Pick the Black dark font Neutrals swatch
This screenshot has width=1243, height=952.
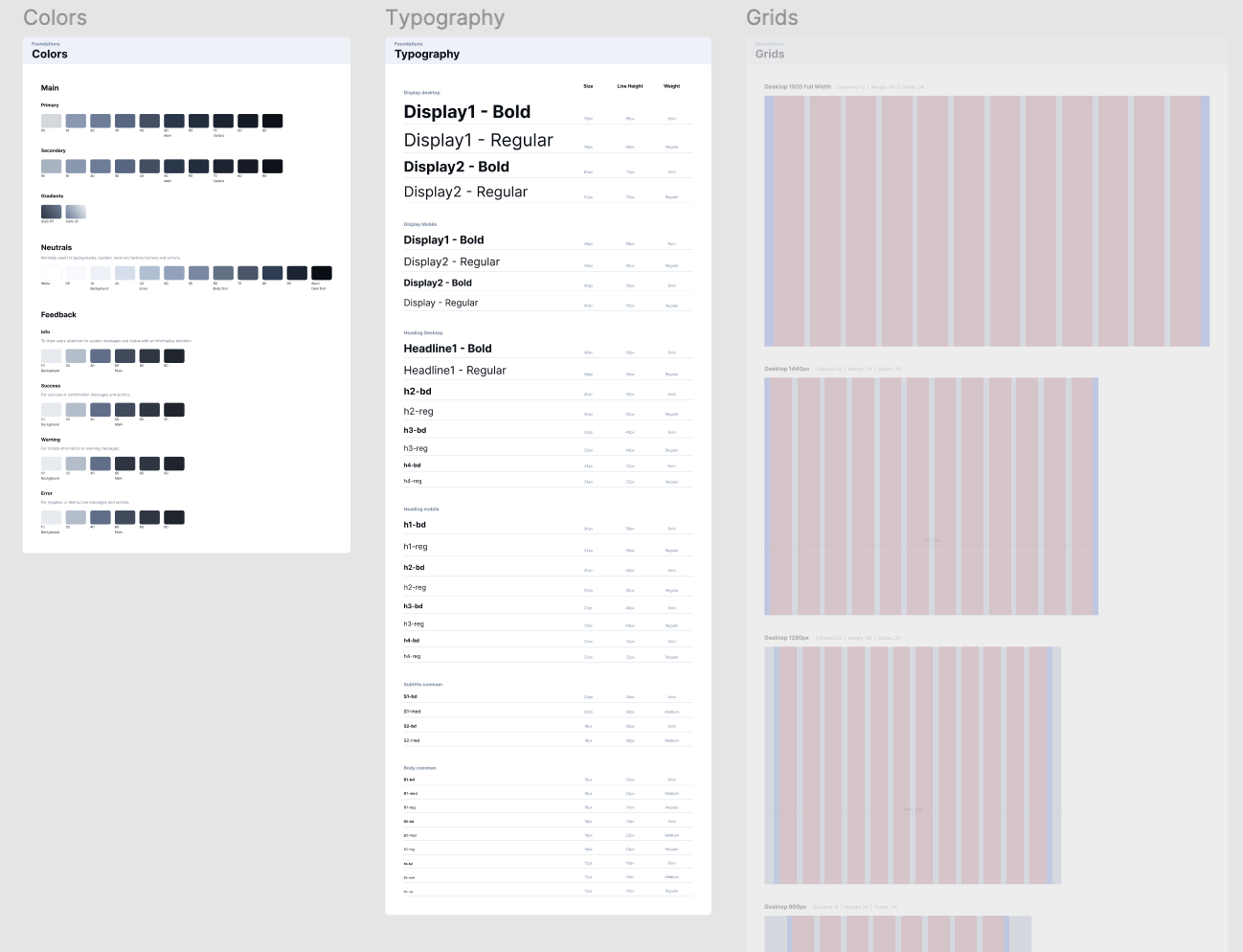pyautogui.click(x=322, y=273)
